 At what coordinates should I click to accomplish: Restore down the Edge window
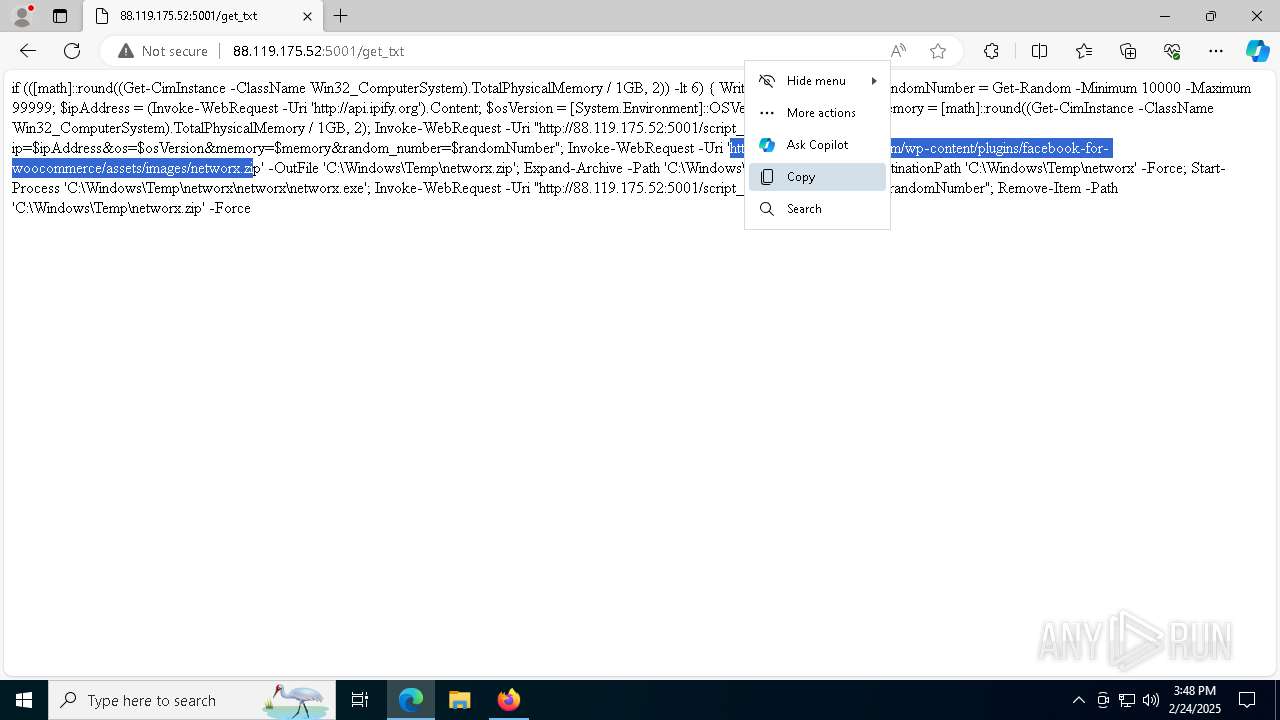coord(1211,16)
